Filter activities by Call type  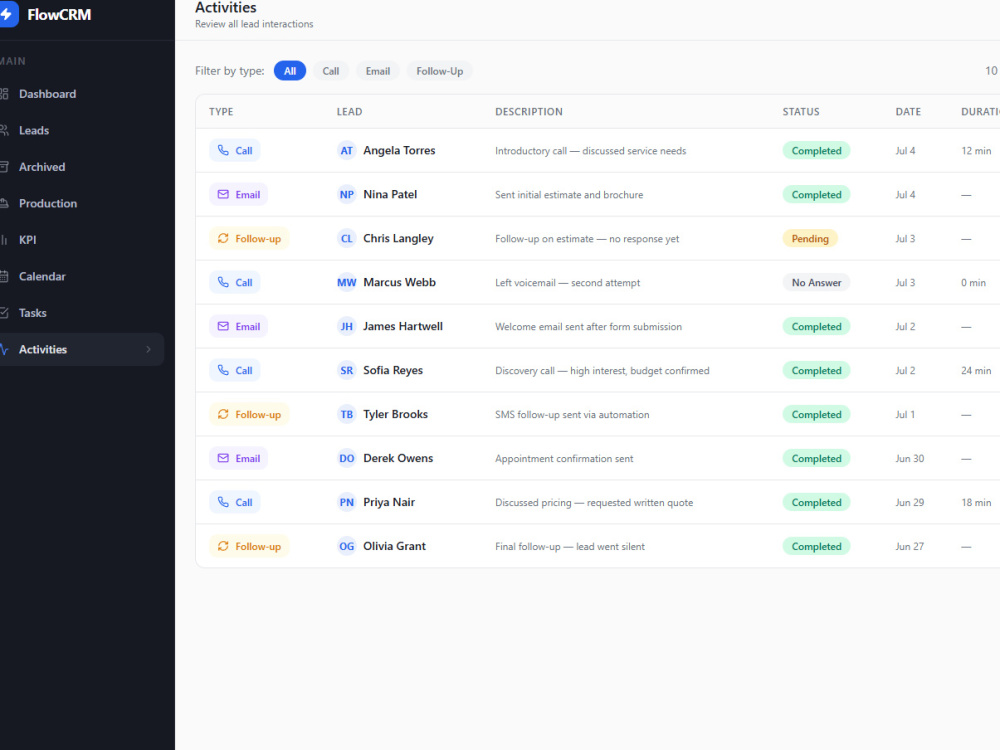tap(330, 71)
